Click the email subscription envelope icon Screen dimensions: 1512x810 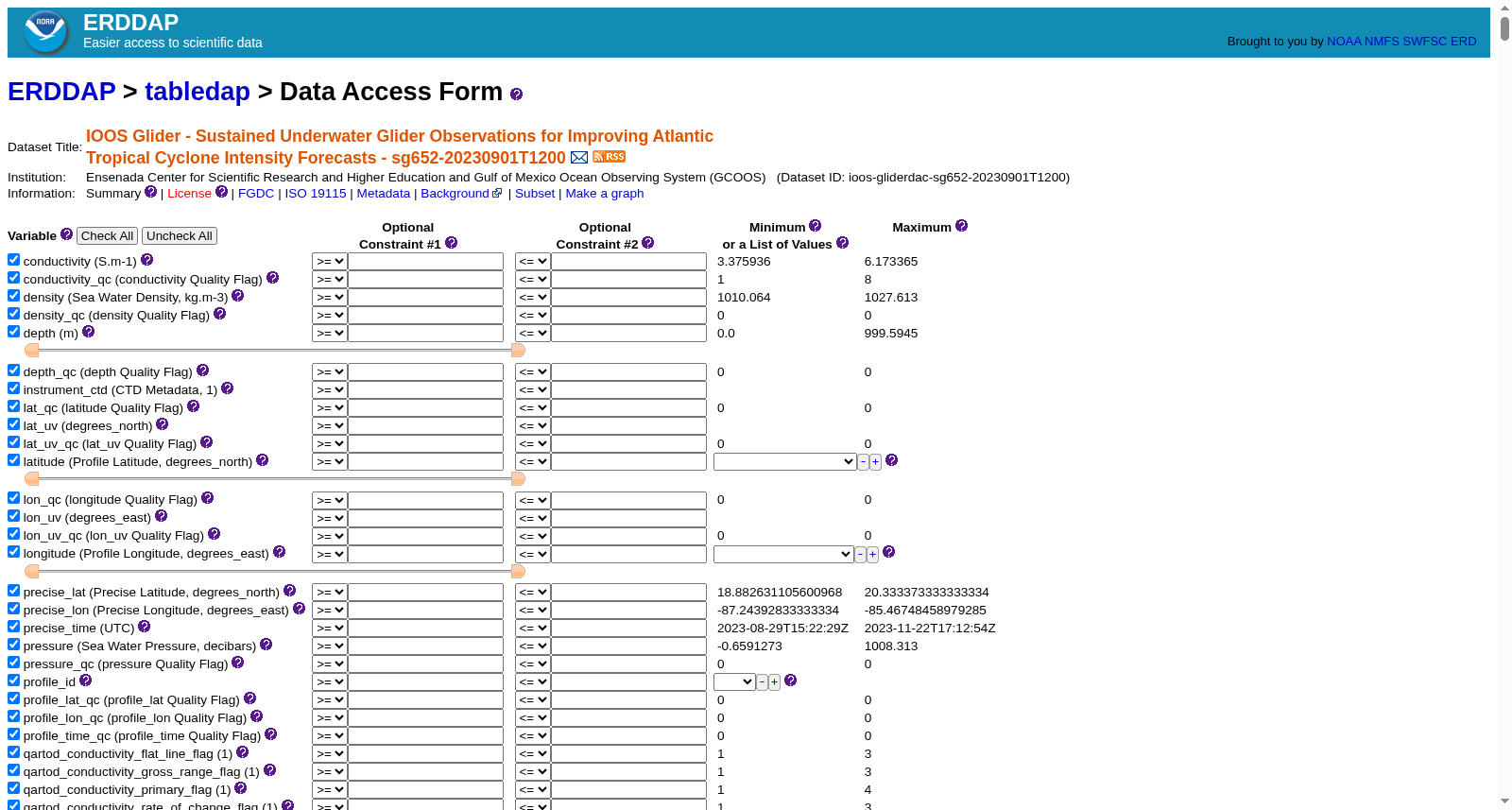pos(579,157)
